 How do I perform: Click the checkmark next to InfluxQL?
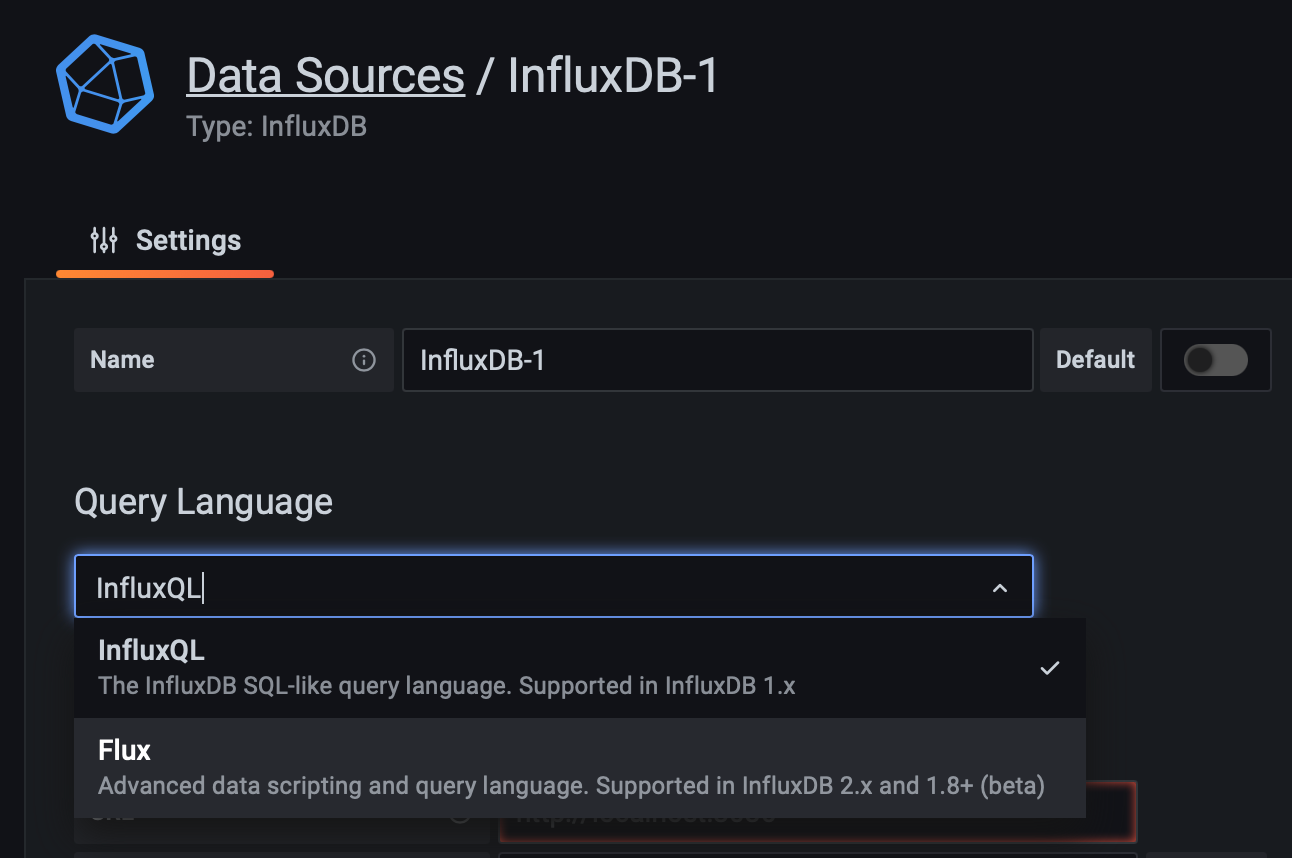1049,668
